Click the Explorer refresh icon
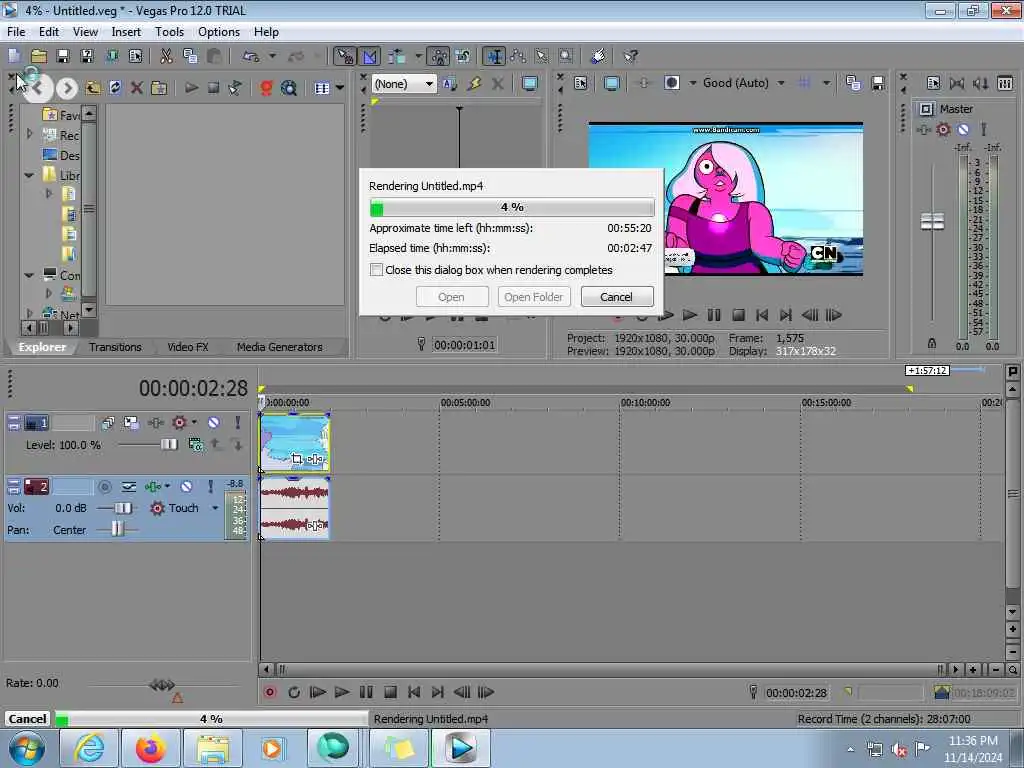Viewport: 1024px width, 768px height. [115, 88]
